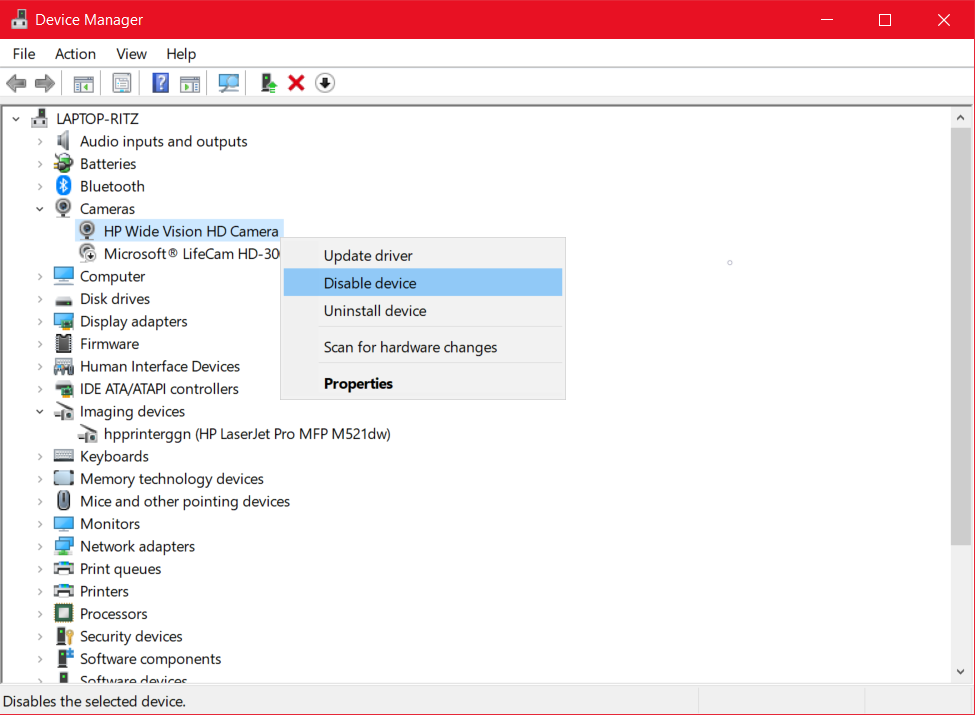
Task: Click the Back arrow in the toolbar
Action: coord(16,83)
